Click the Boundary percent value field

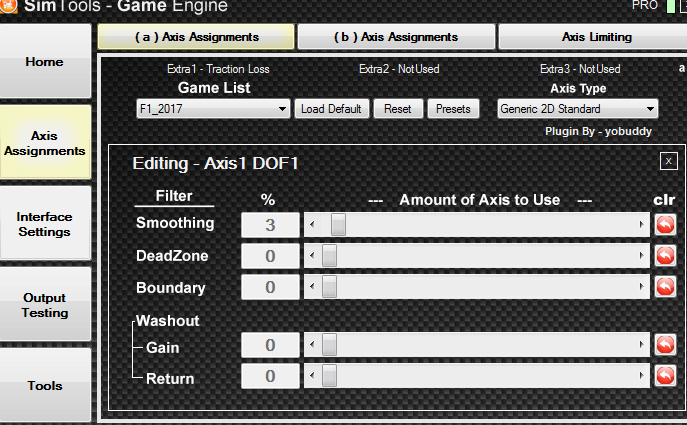[270, 287]
